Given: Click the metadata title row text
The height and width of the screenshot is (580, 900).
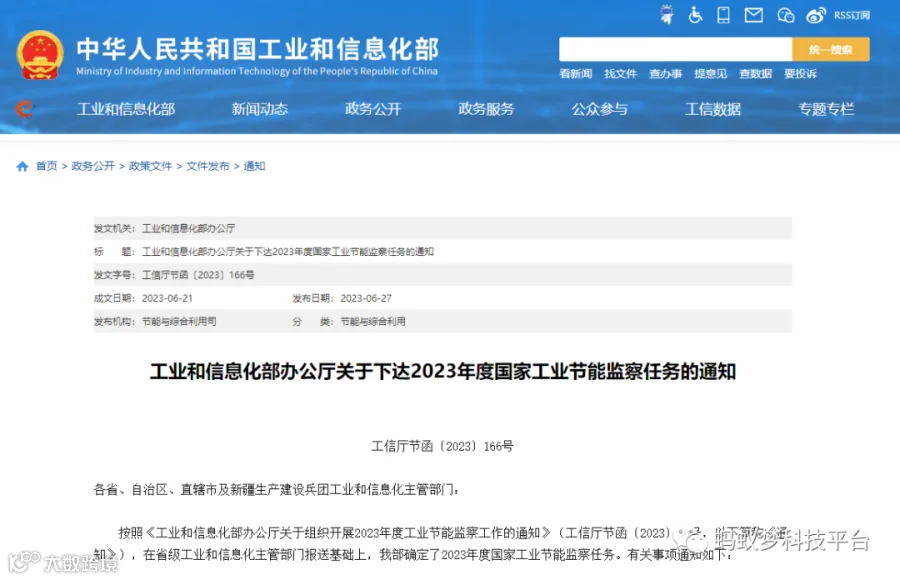Looking at the screenshot, I should tap(288, 252).
